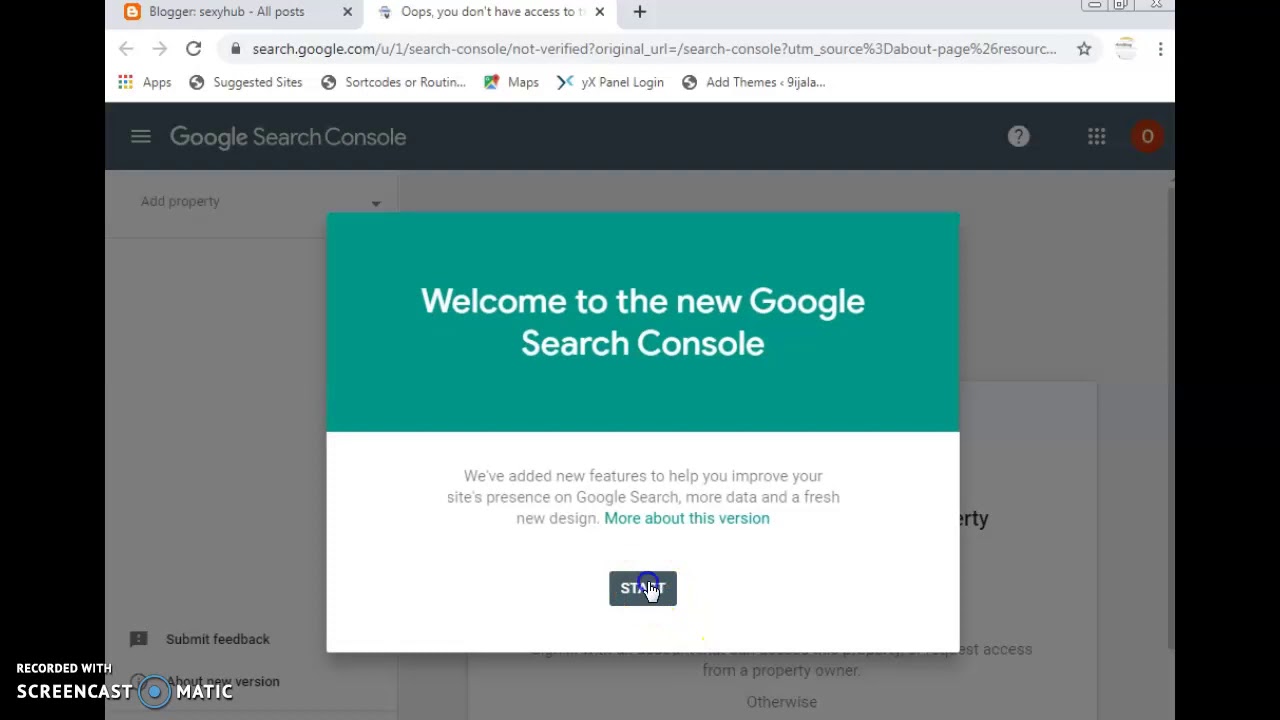The image size is (1280, 720).
Task: Open the Chrome three-dot menu
Action: pyautogui.click(x=1160, y=49)
